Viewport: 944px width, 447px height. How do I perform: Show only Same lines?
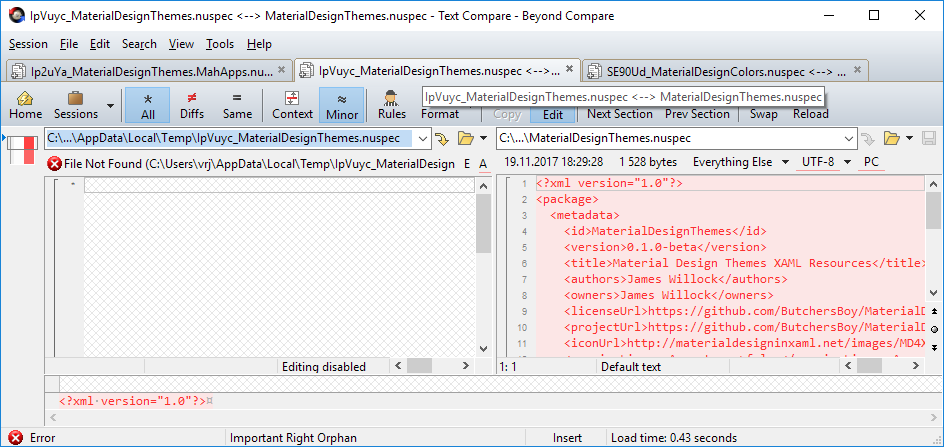coord(237,105)
